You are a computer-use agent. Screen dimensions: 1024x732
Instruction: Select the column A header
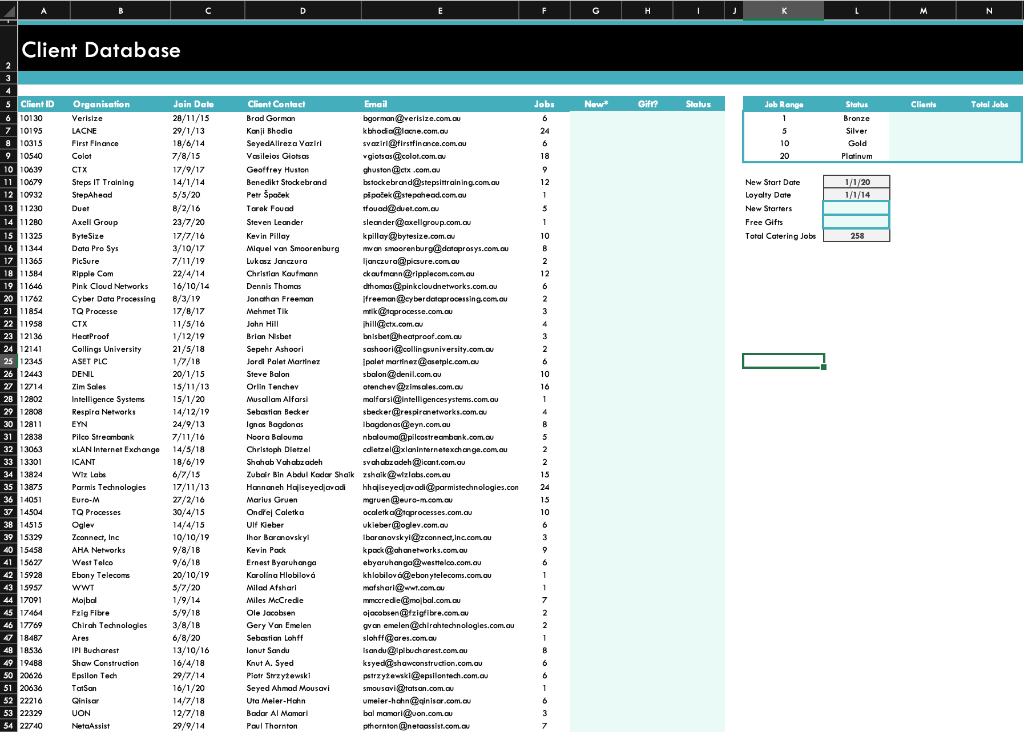pos(43,11)
